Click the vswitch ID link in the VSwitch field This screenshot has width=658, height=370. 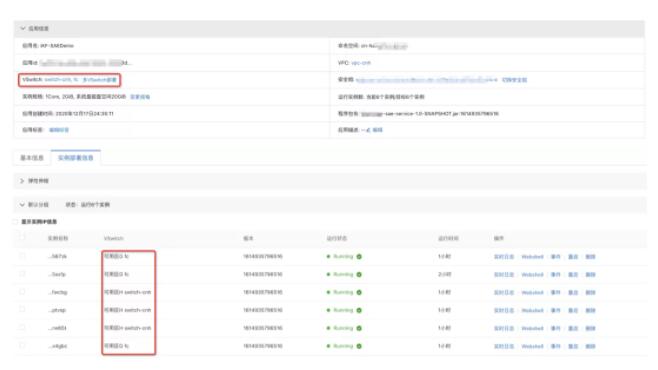click(62, 80)
